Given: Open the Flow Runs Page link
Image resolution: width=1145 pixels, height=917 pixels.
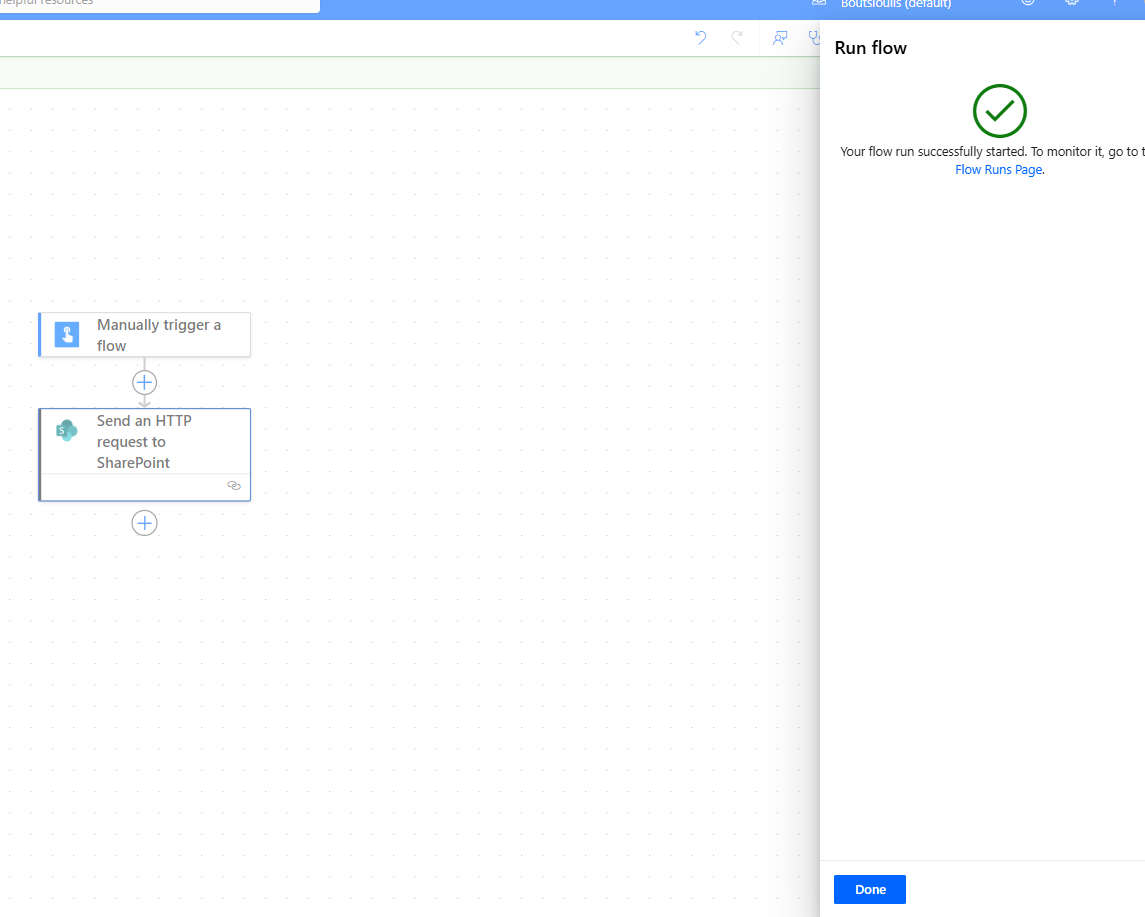Looking at the screenshot, I should pos(998,170).
